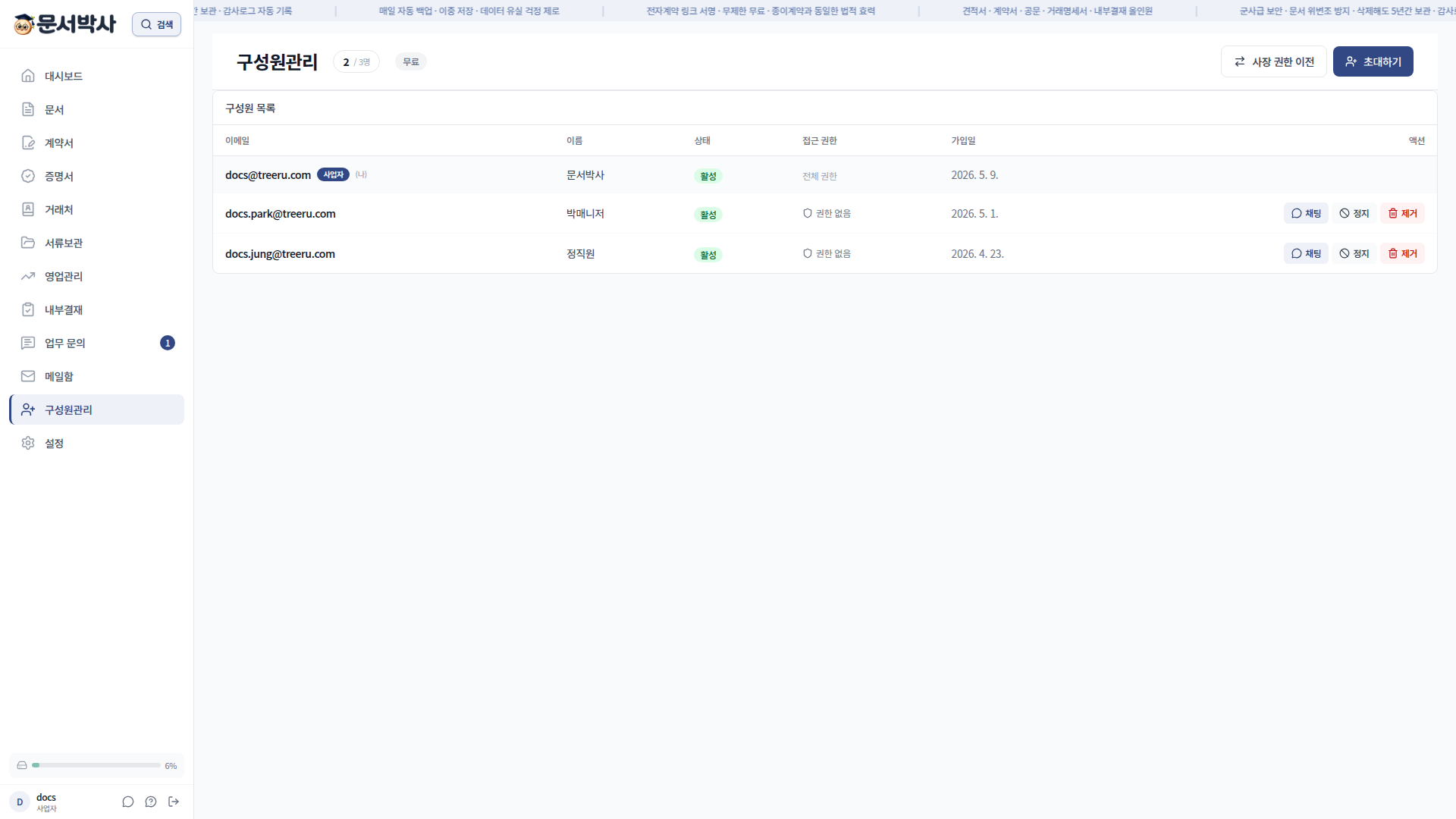Click the storage drive icon
Viewport: 1456px width, 819px height.
click(x=22, y=765)
